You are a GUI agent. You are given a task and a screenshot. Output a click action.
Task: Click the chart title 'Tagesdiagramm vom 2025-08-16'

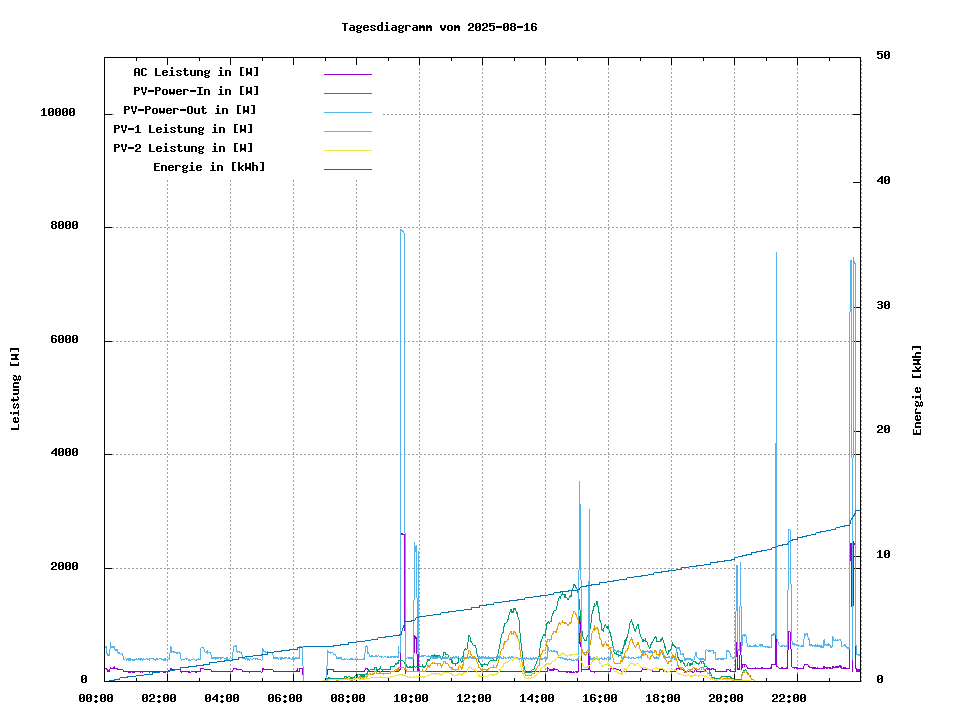pyautogui.click(x=439, y=27)
